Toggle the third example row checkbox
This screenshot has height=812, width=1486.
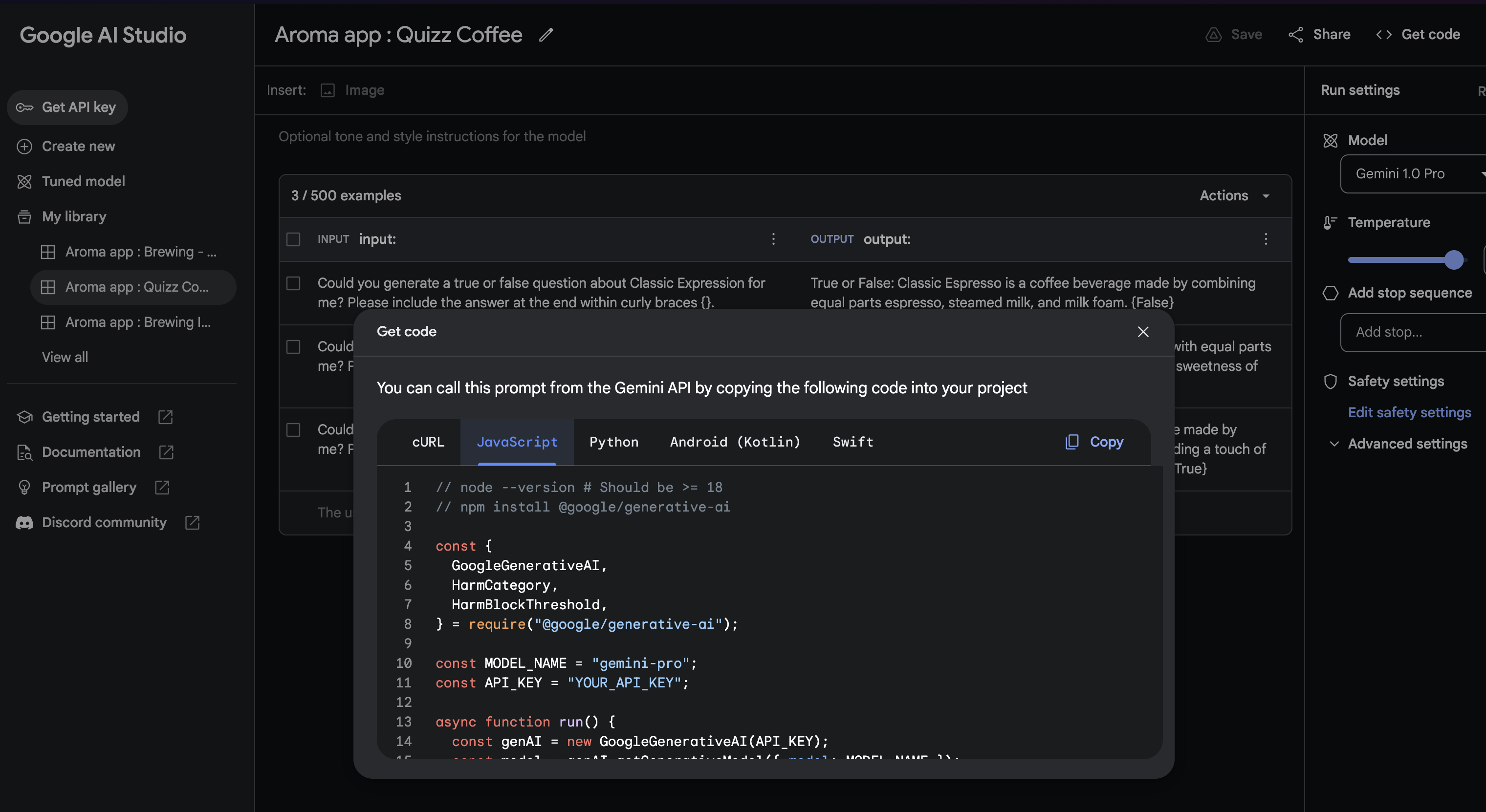click(x=293, y=429)
